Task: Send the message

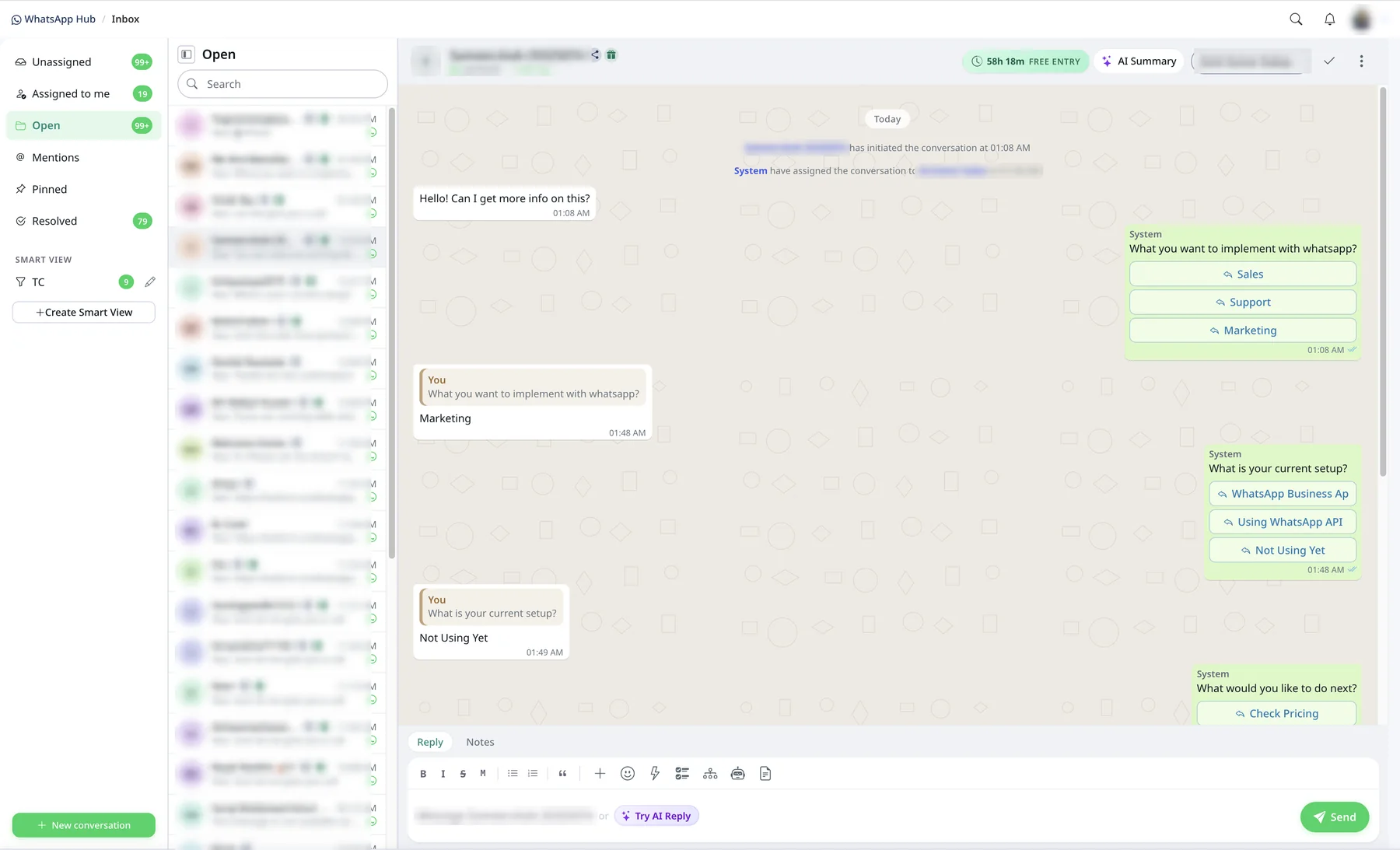Action: pyautogui.click(x=1335, y=817)
